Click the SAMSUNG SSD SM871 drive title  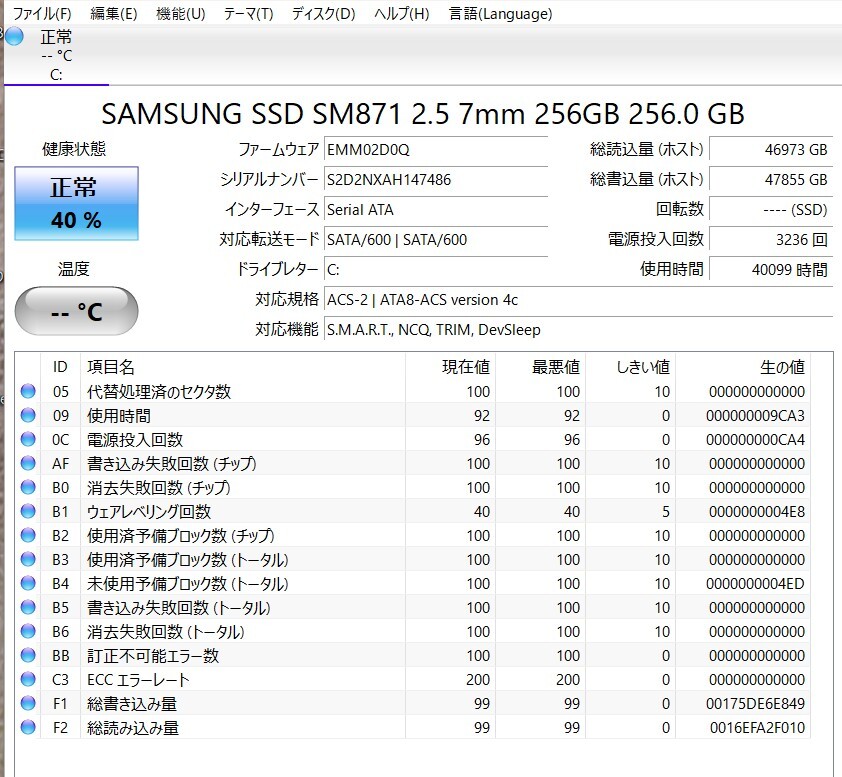pyautogui.click(x=423, y=113)
